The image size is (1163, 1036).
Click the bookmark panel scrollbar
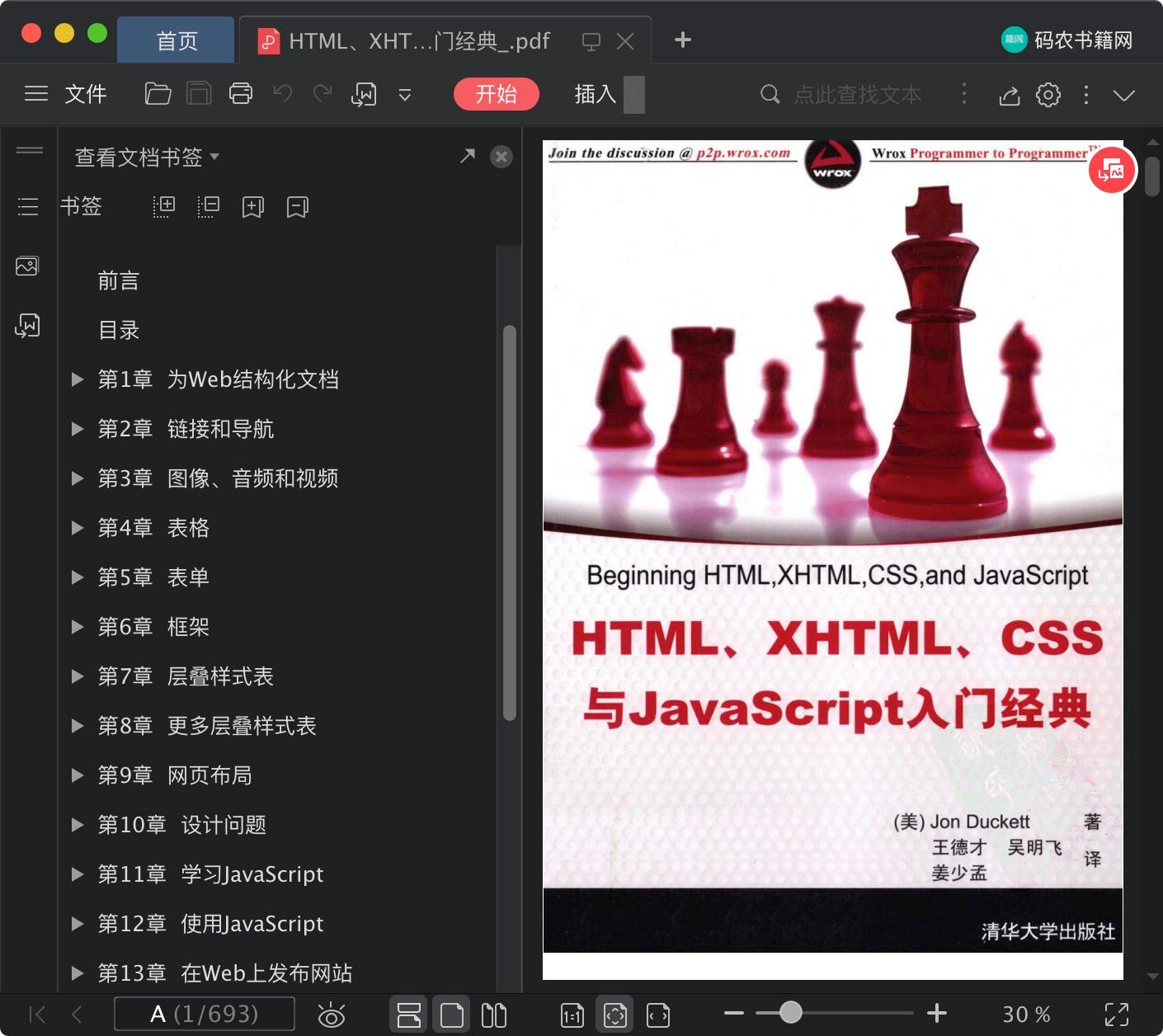pyautogui.click(x=510, y=523)
